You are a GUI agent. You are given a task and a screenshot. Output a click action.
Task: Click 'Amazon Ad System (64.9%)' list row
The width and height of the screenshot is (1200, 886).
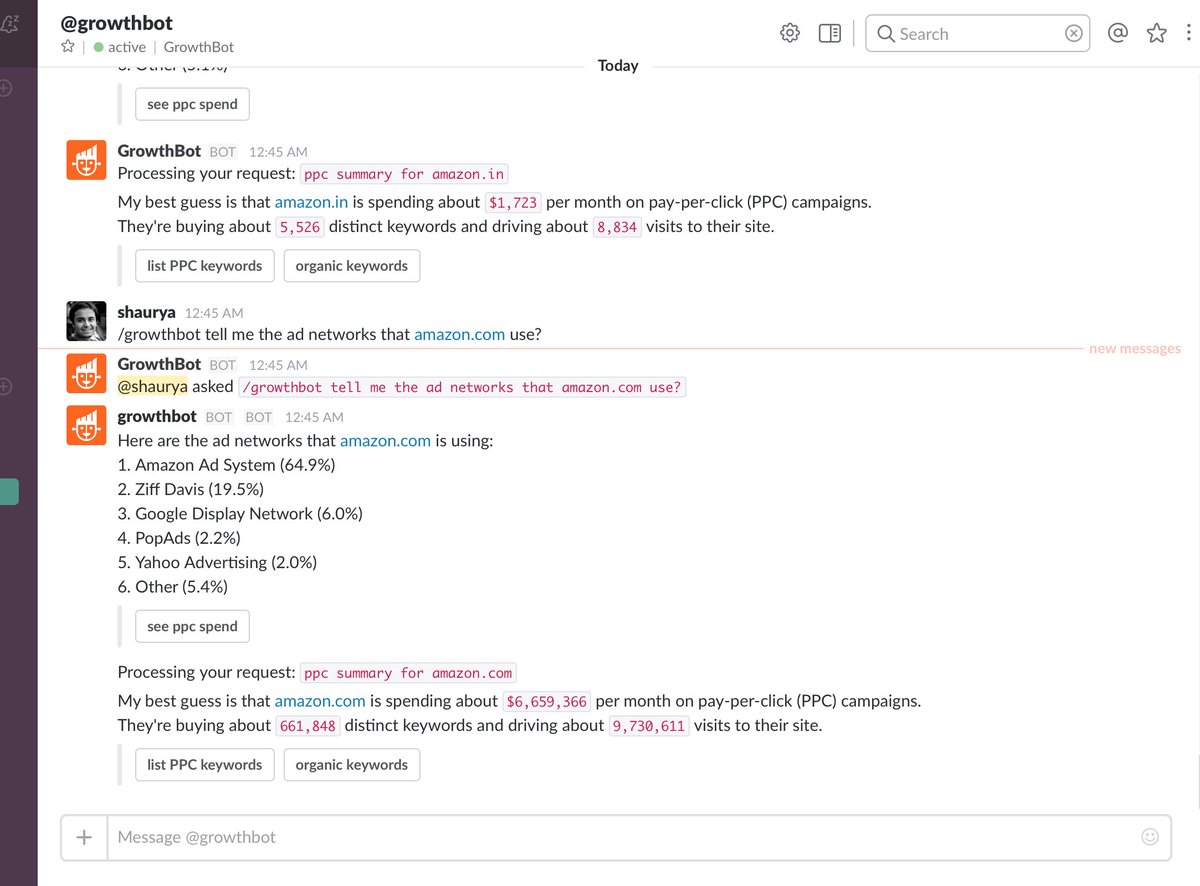coord(226,465)
